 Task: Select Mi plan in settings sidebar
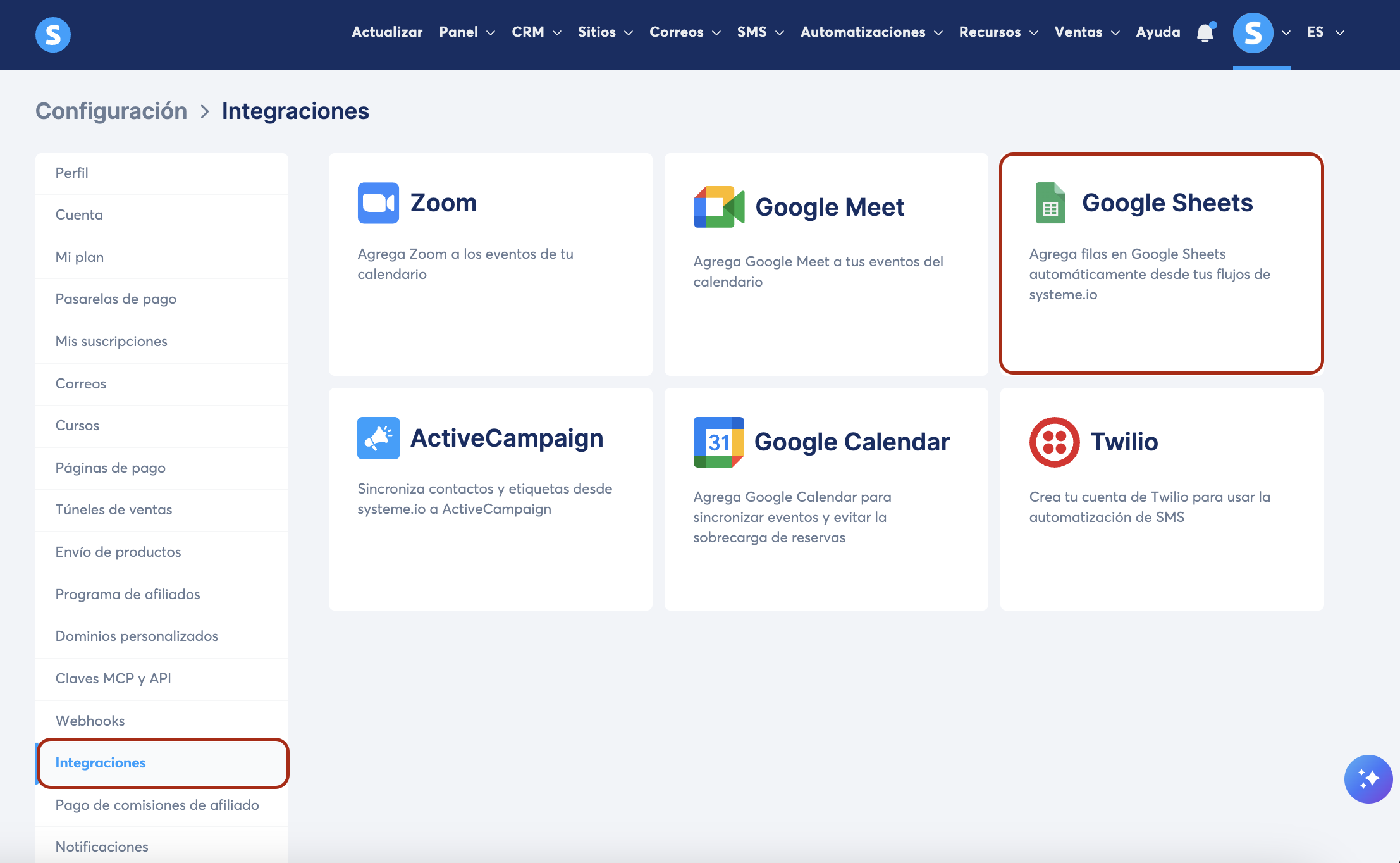click(162, 258)
